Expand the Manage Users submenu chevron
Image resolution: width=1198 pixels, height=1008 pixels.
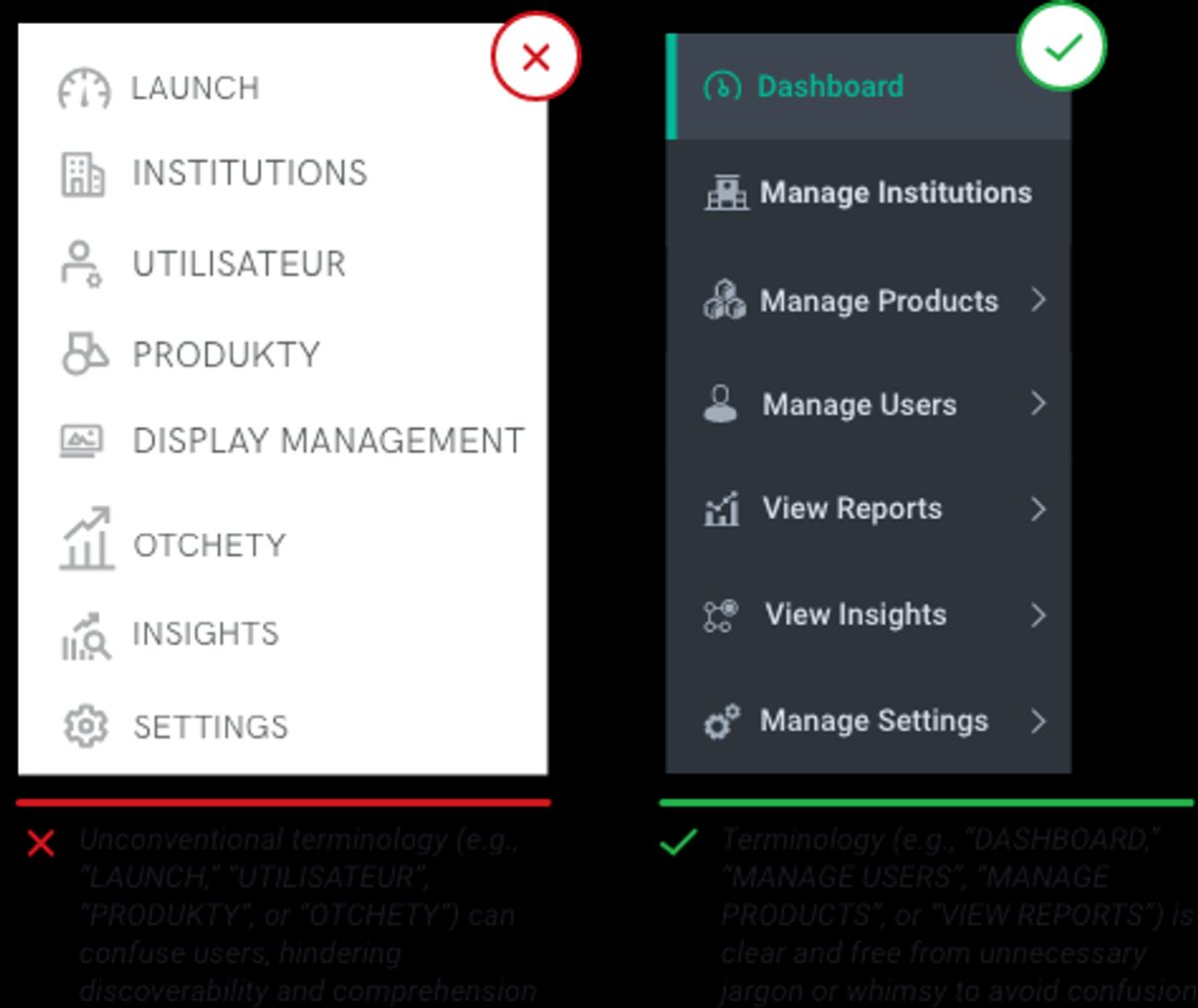coord(1038,403)
